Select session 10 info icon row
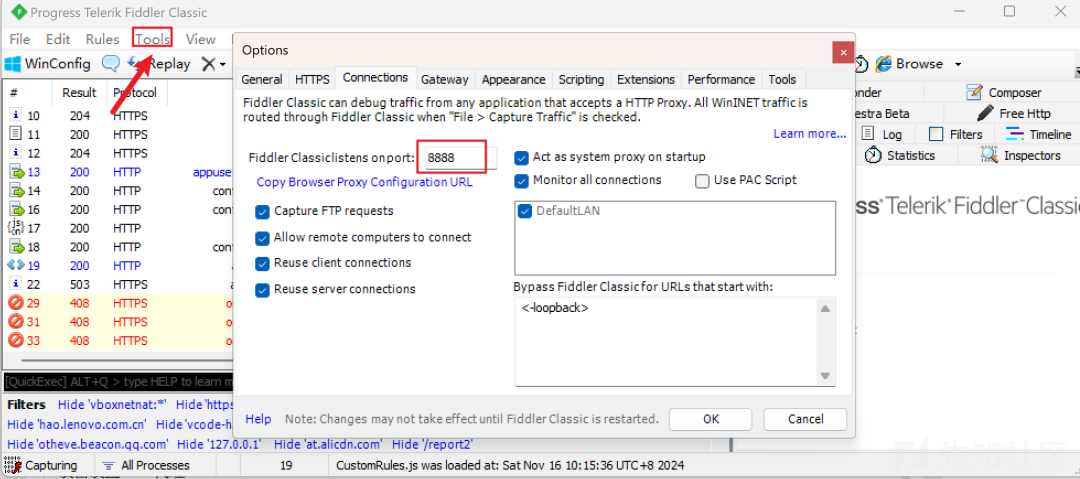The height and width of the screenshot is (479, 1080). coord(15,116)
